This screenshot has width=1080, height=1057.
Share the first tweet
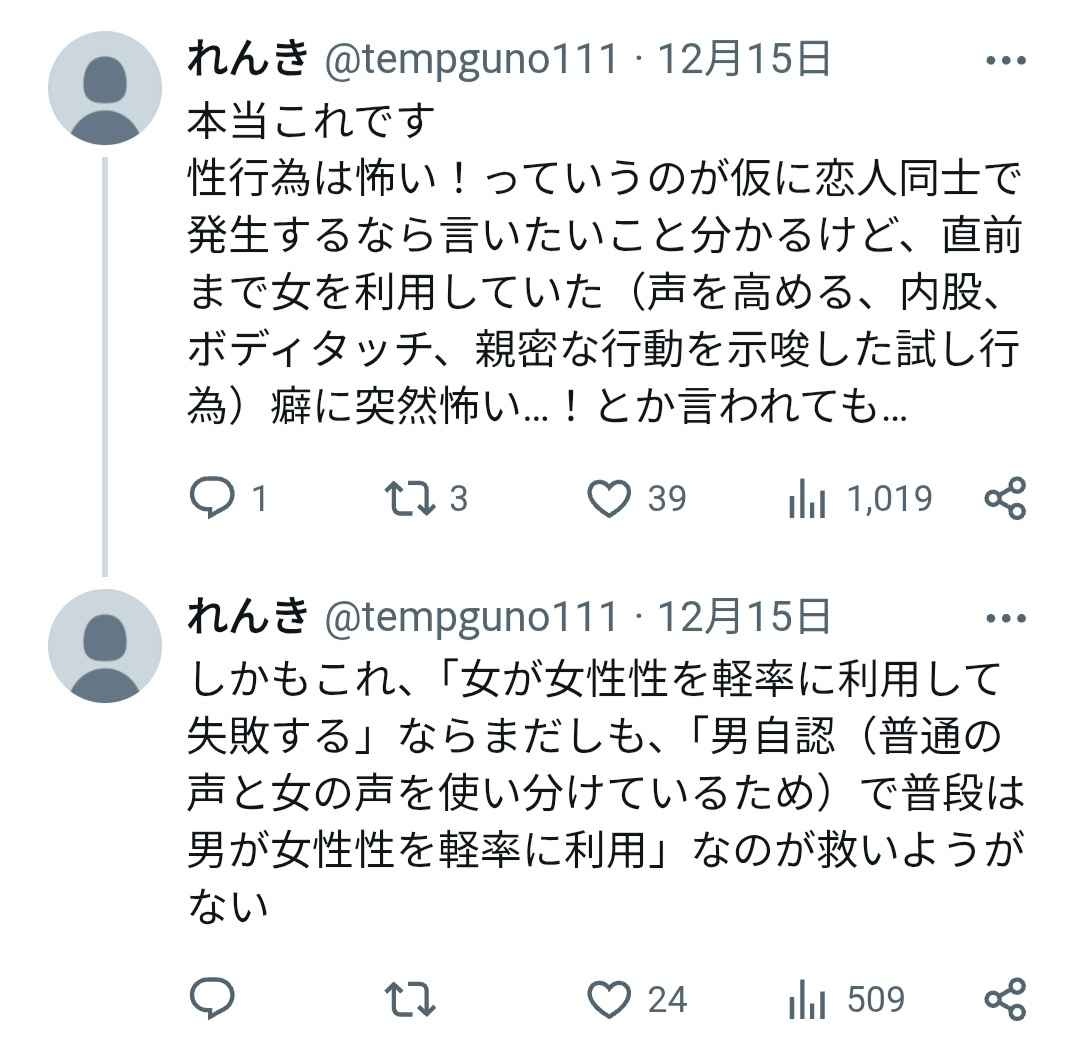click(x=1005, y=498)
